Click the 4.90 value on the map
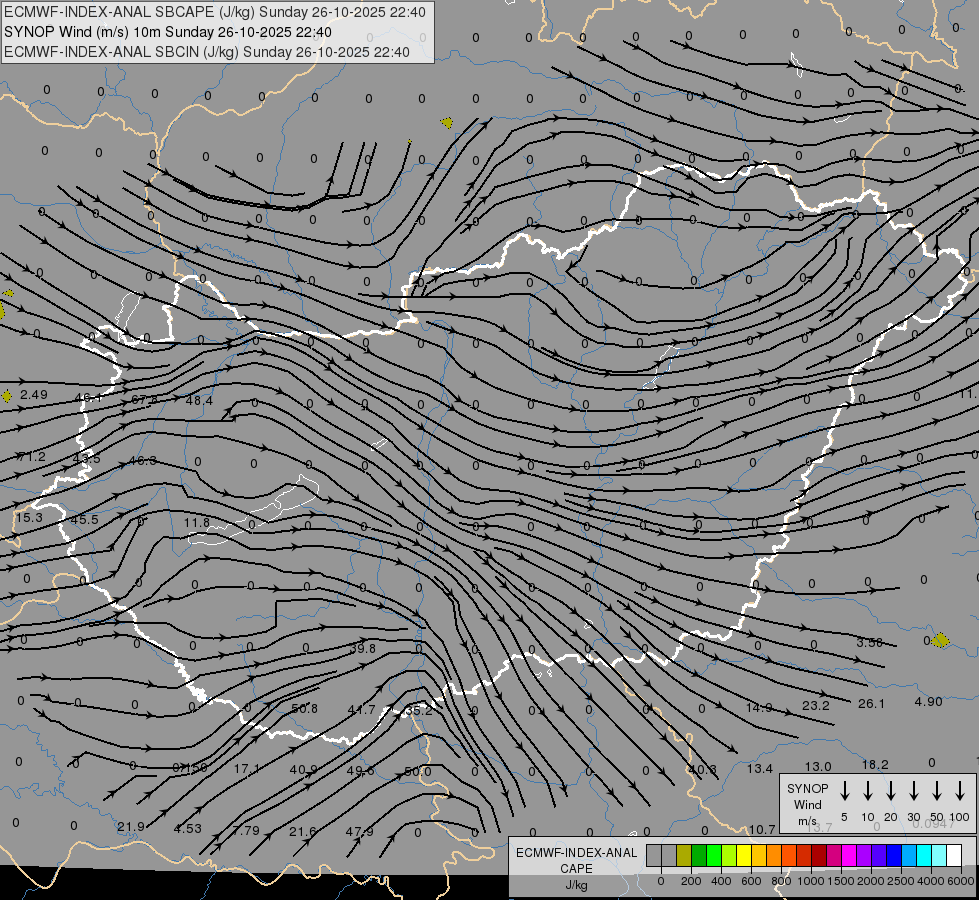 pos(928,701)
